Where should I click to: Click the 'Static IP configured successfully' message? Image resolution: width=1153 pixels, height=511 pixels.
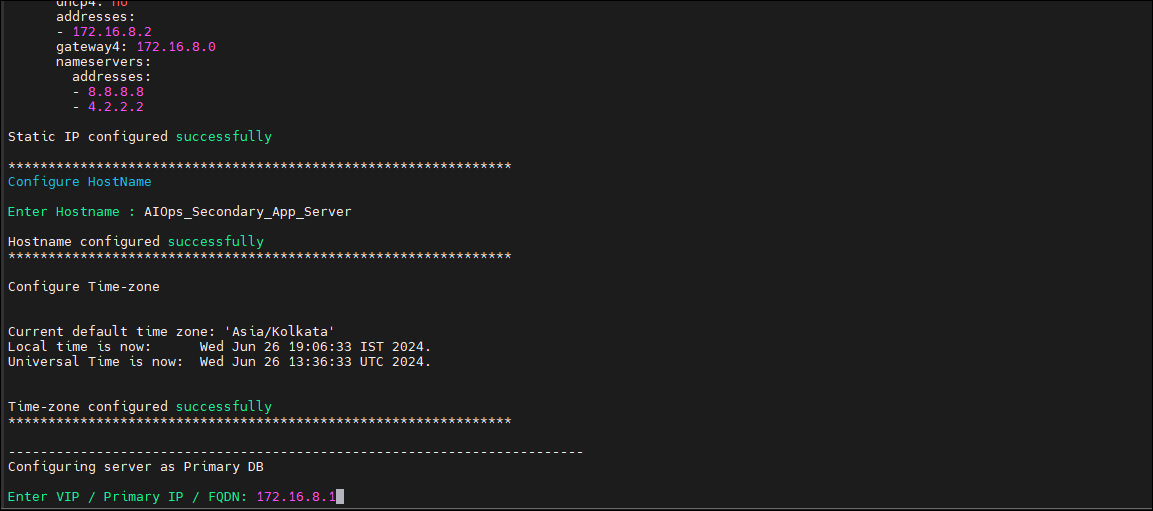point(140,137)
